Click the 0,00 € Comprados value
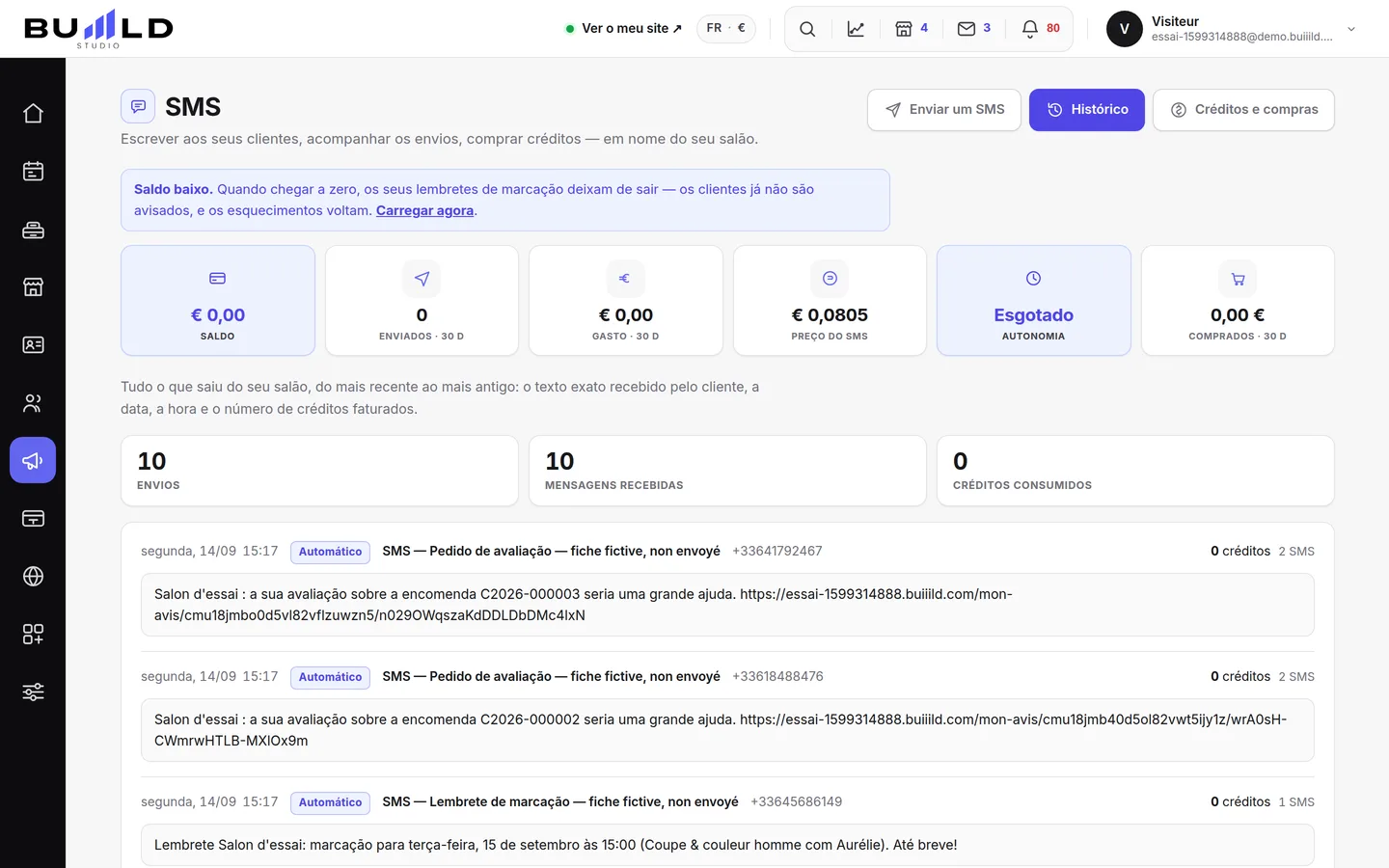This screenshot has width=1389, height=868. coord(1238,315)
